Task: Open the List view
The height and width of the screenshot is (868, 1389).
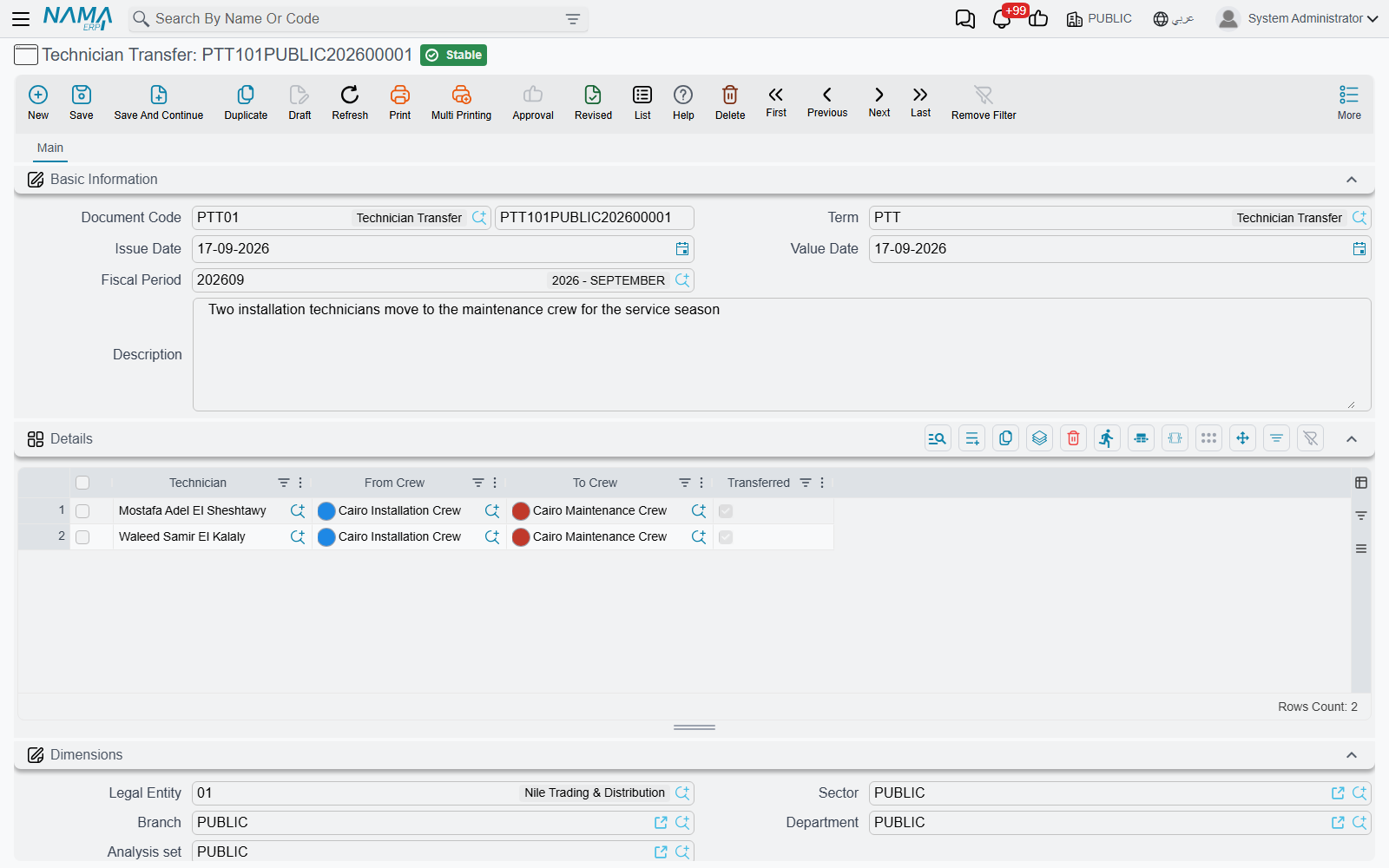Action: [642, 102]
